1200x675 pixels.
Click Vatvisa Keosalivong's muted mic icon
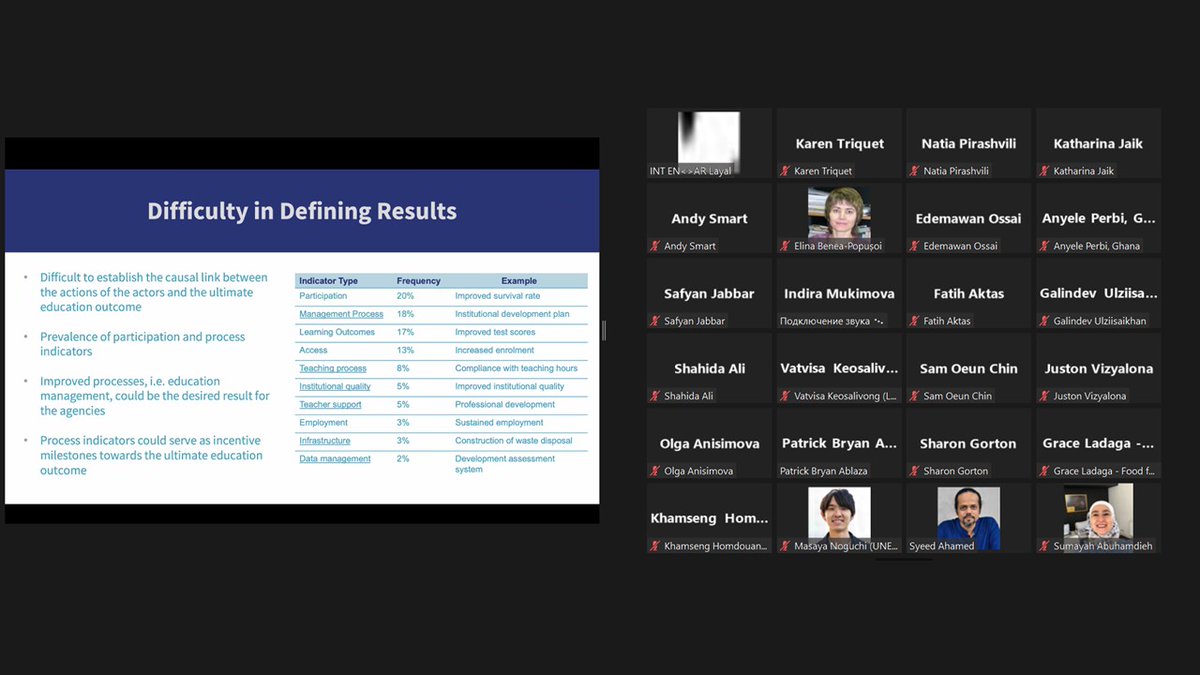click(785, 396)
